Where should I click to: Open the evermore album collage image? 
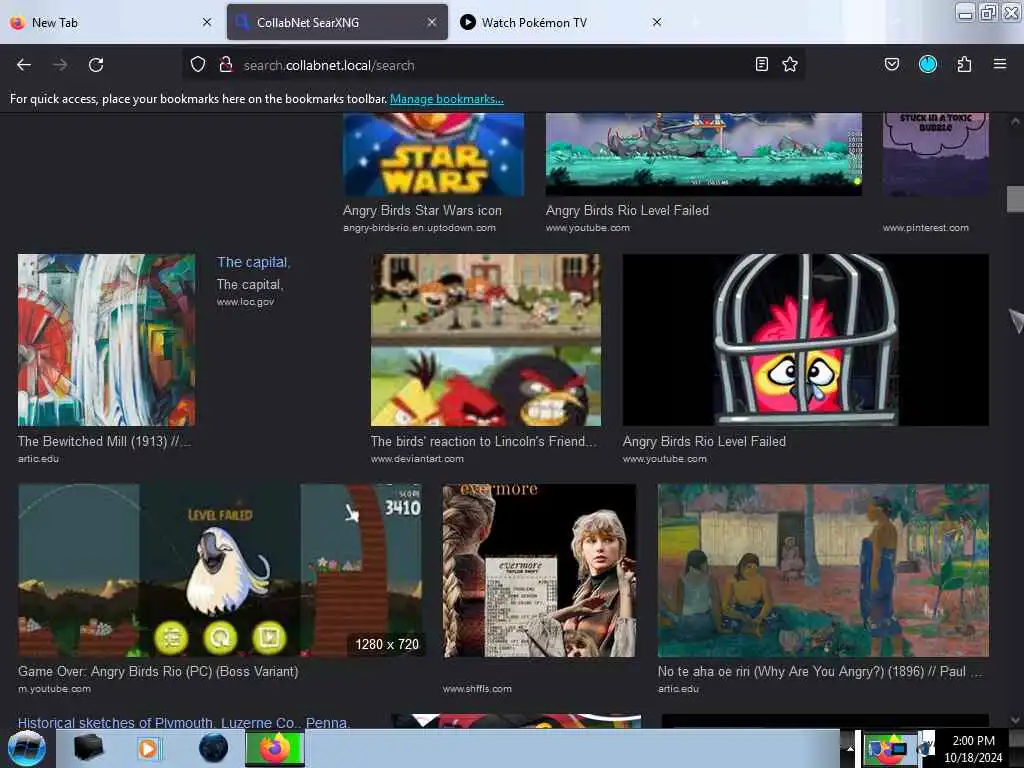(x=539, y=570)
